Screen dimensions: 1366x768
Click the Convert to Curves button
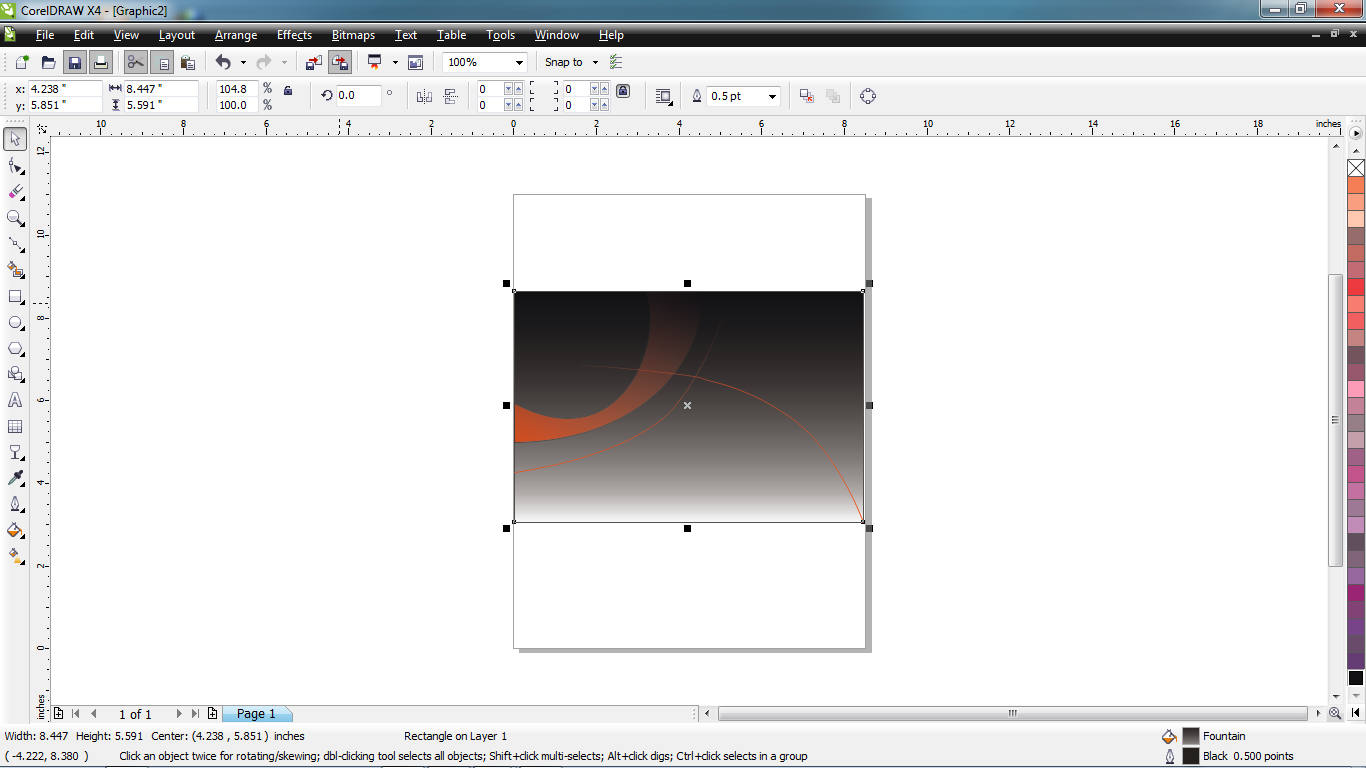[868, 96]
